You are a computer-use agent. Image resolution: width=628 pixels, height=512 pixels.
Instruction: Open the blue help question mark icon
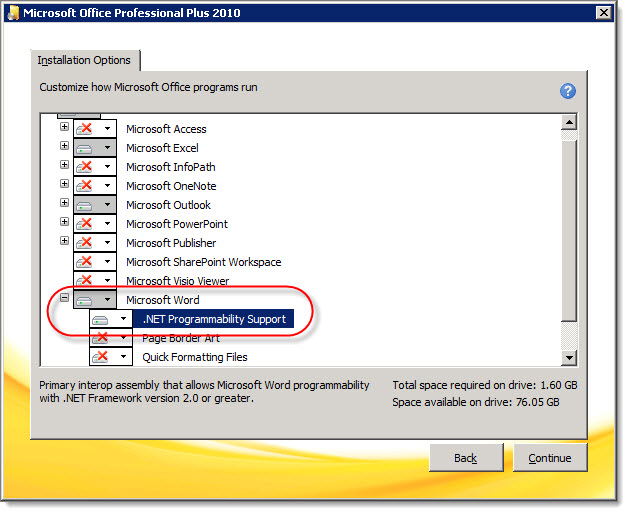[568, 91]
